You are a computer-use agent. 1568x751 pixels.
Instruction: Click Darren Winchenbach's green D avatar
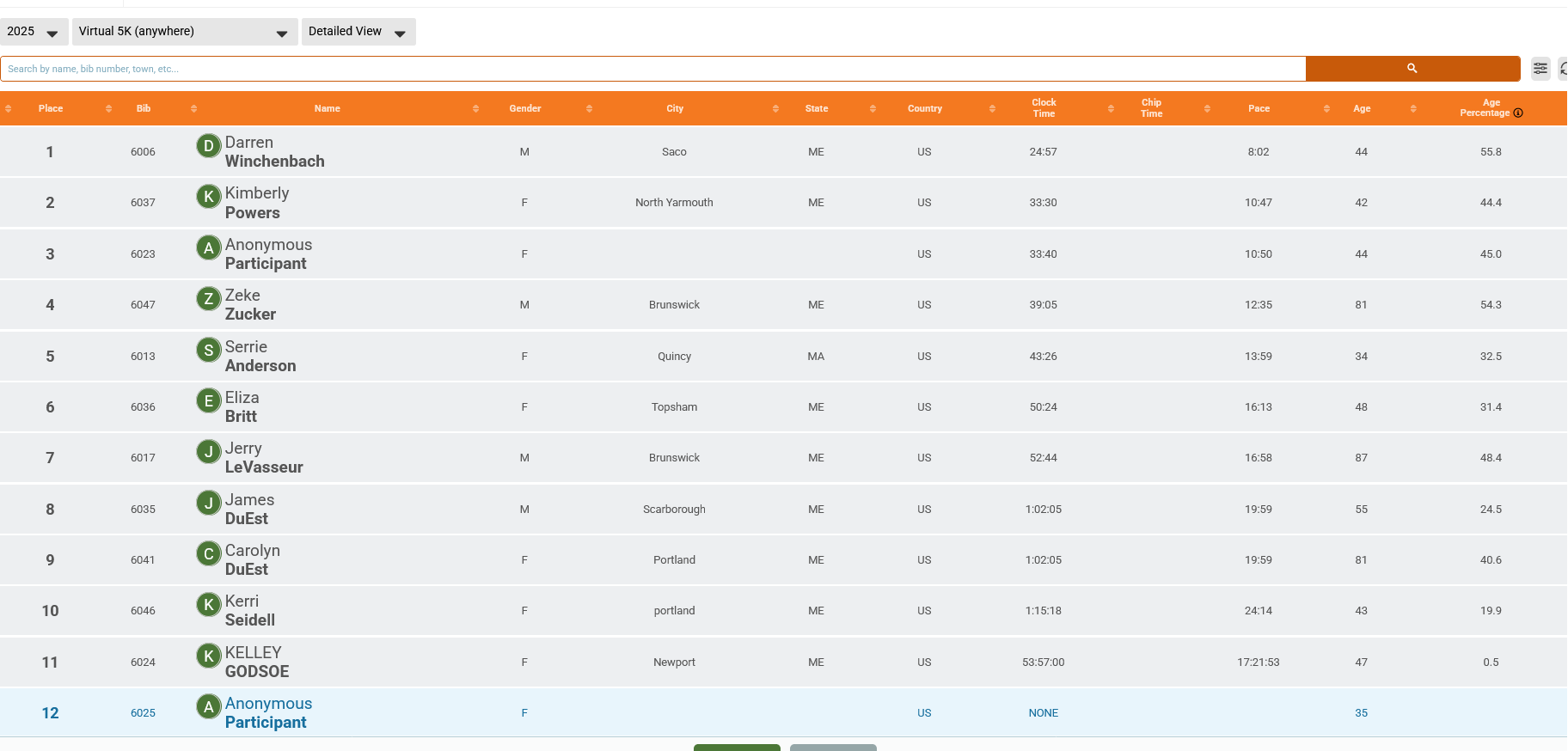coord(208,146)
